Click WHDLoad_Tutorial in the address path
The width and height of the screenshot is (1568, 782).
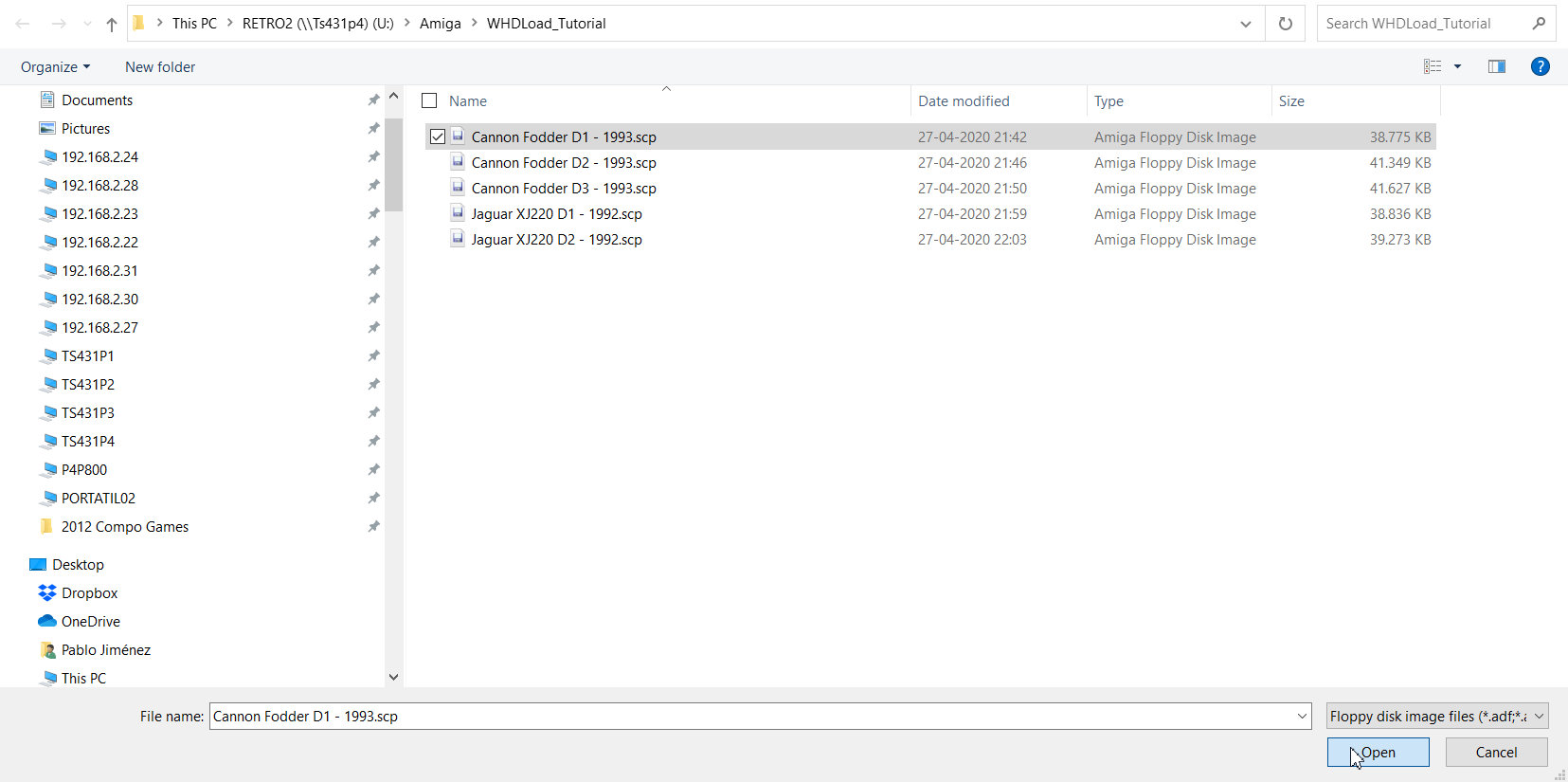(x=547, y=24)
